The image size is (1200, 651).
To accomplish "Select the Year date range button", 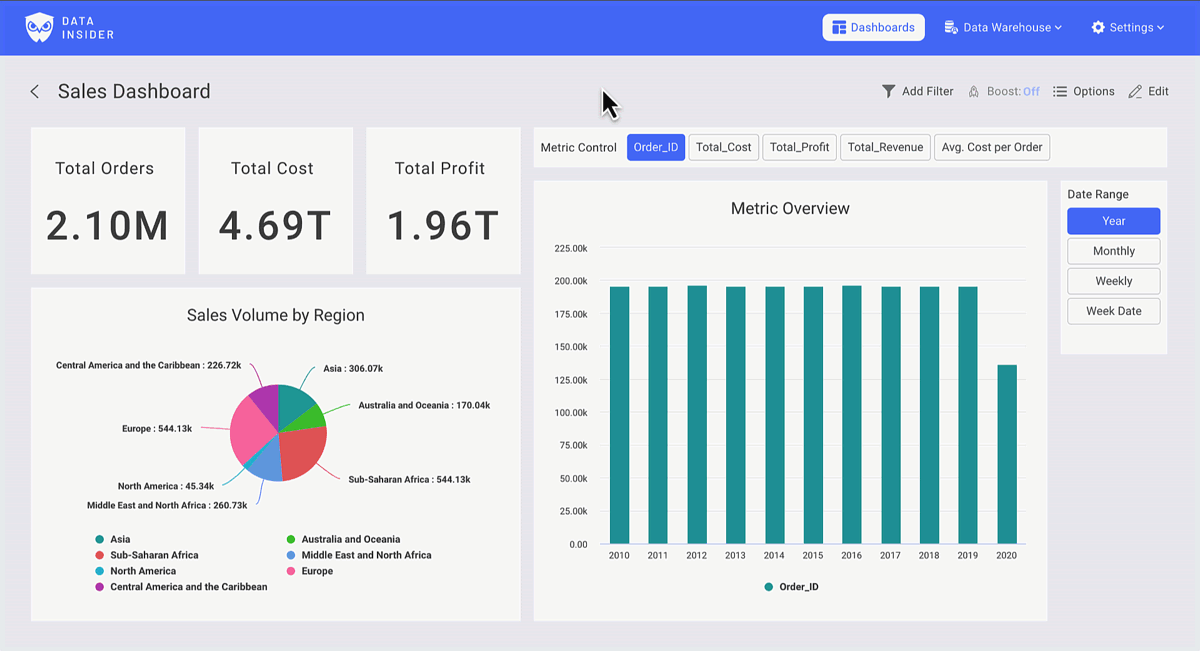I will 1113,221.
